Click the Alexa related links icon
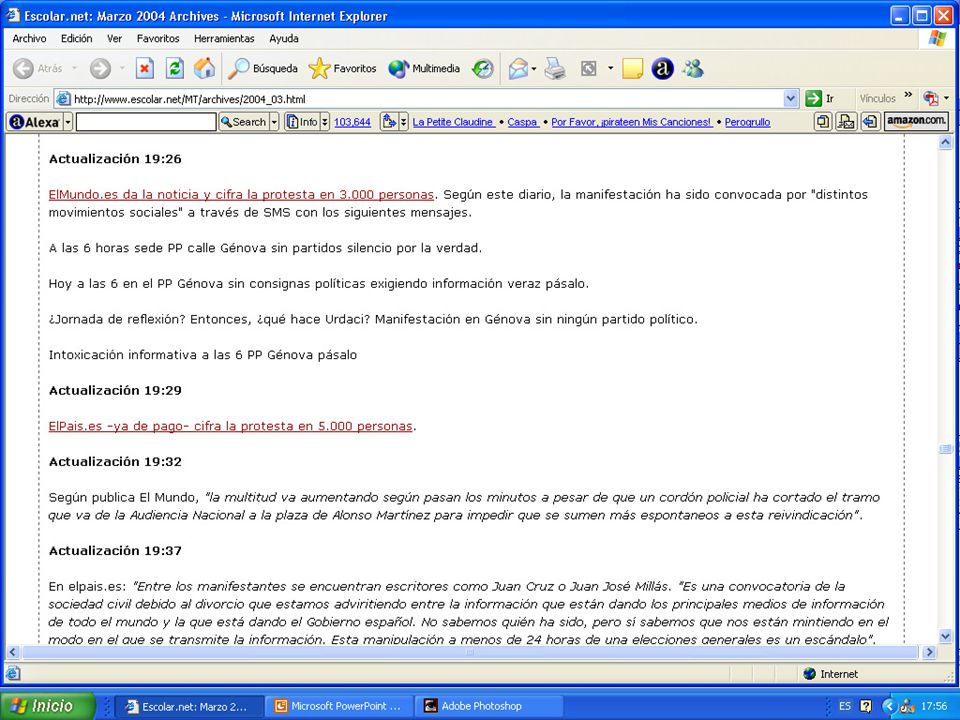This screenshot has width=960, height=720. pyautogui.click(x=389, y=122)
